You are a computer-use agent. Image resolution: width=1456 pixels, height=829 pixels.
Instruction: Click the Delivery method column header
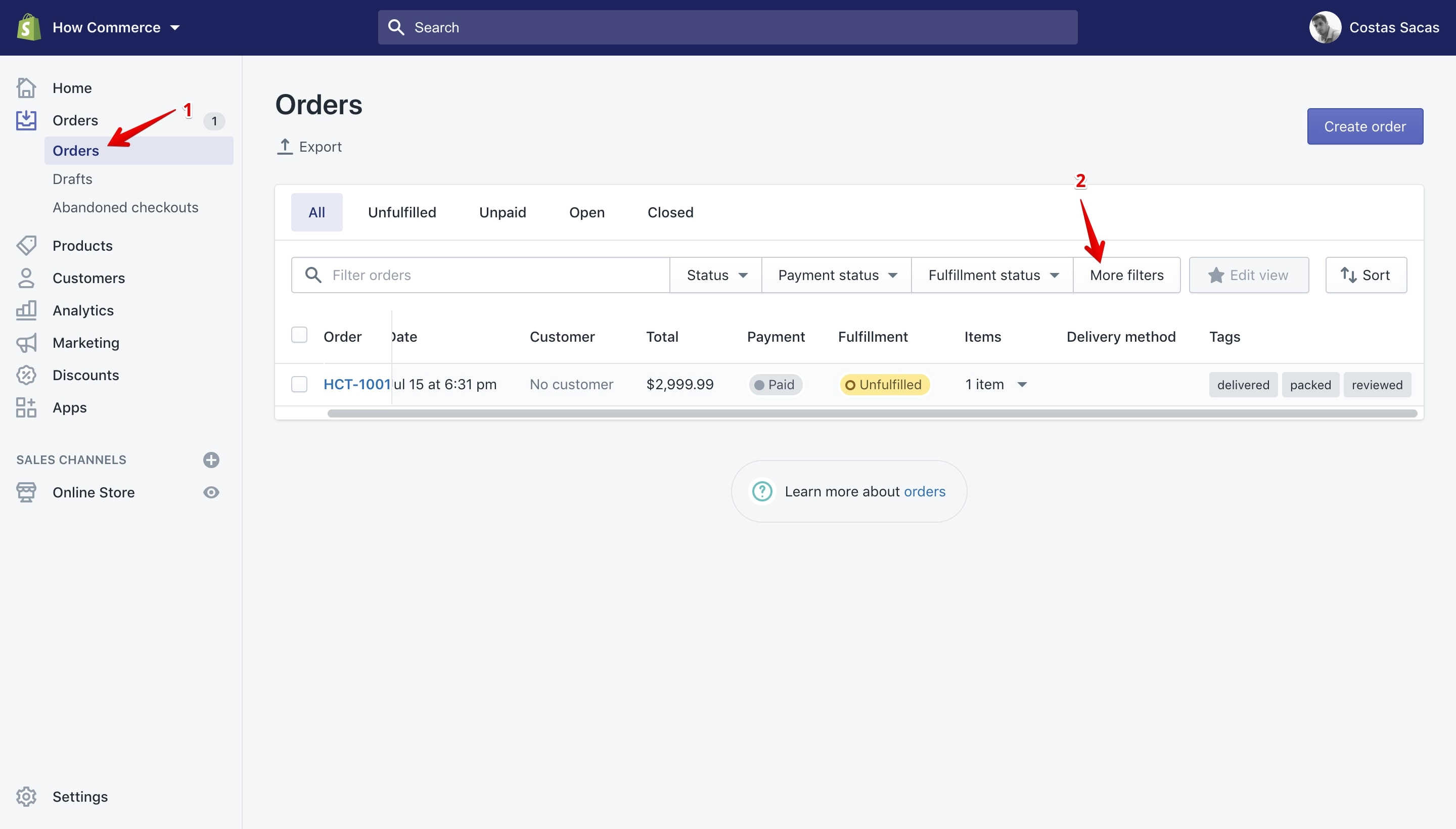click(x=1121, y=337)
